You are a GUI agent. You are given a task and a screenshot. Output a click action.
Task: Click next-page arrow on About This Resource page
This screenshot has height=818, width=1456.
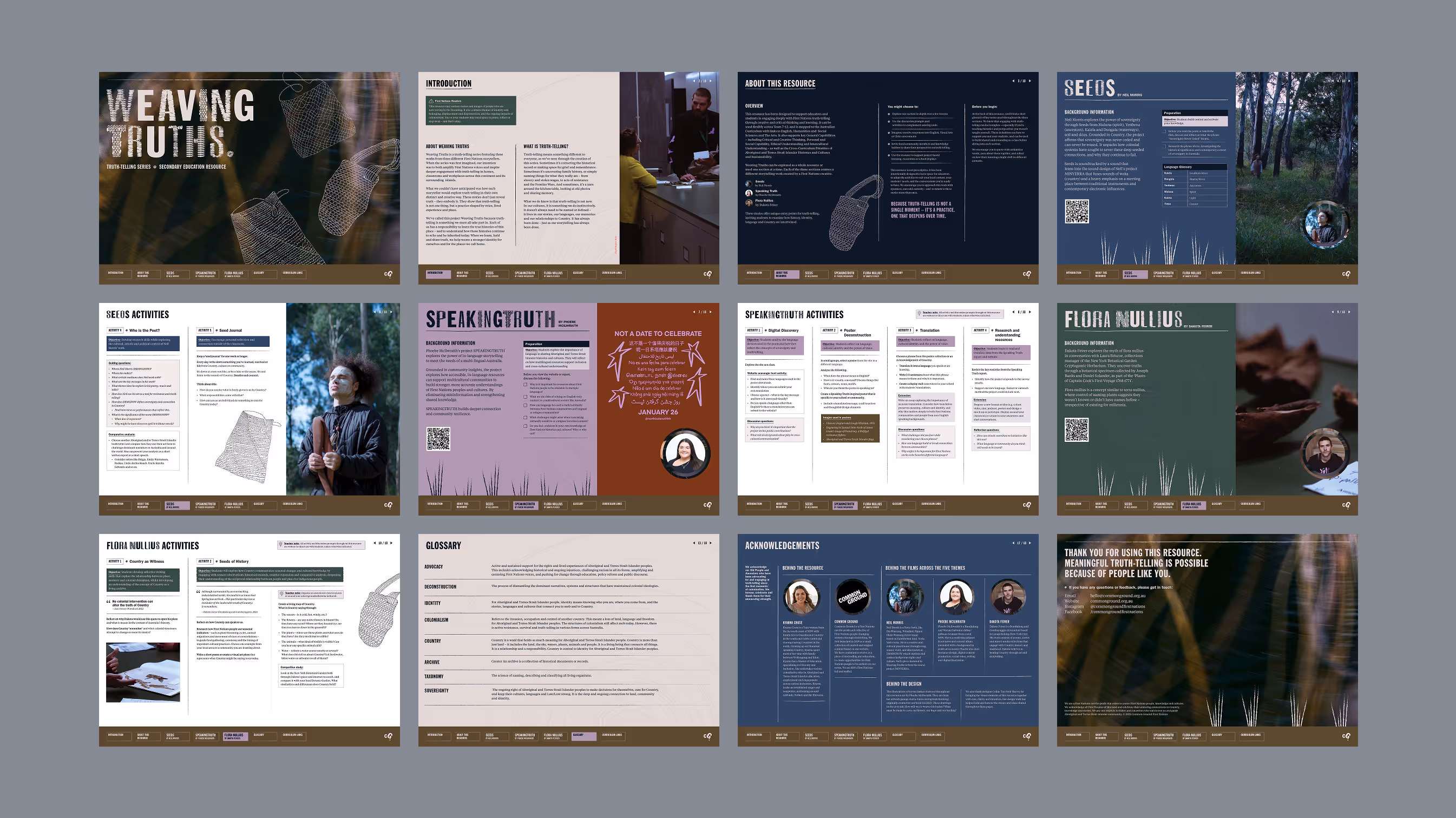click(1030, 81)
